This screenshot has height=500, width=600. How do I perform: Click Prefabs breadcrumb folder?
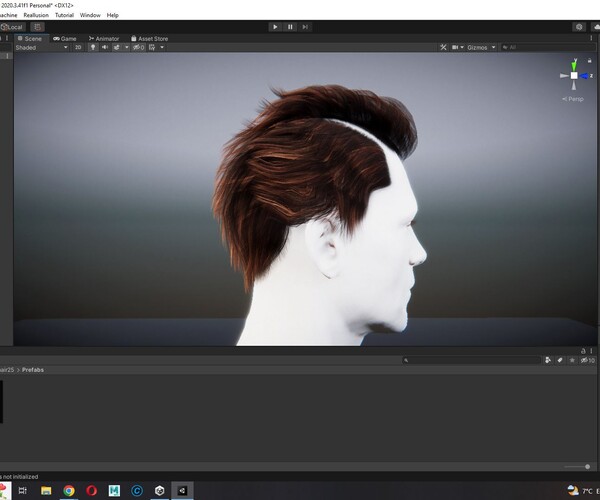(33, 370)
